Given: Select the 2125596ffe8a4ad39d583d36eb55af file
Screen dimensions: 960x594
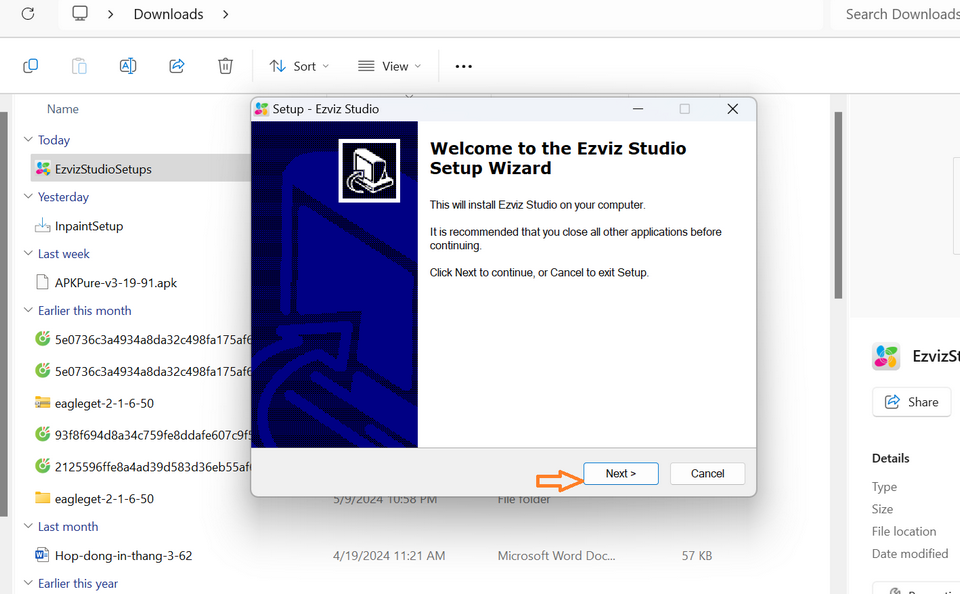Looking at the screenshot, I should [x=152, y=467].
